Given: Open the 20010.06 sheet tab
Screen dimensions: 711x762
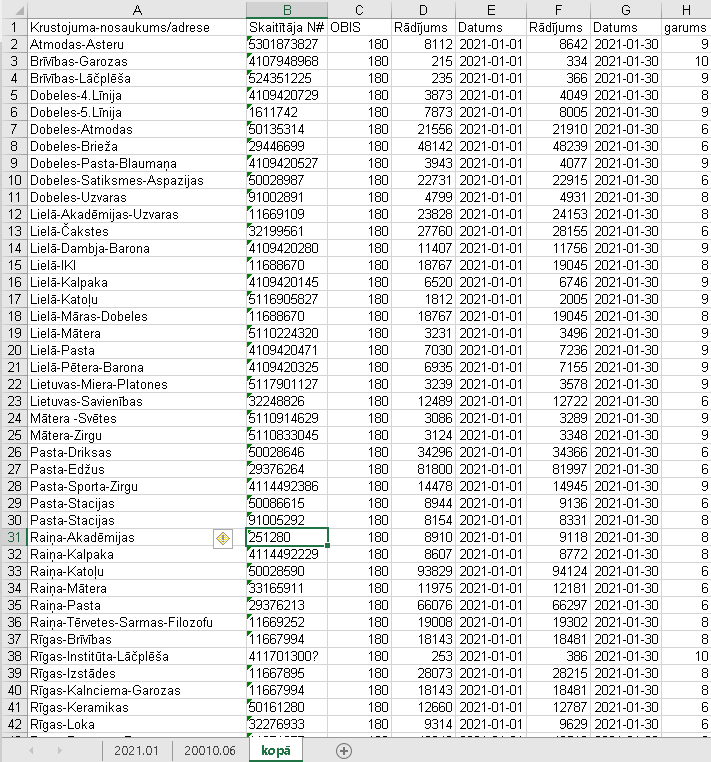Looking at the screenshot, I should coord(209,751).
